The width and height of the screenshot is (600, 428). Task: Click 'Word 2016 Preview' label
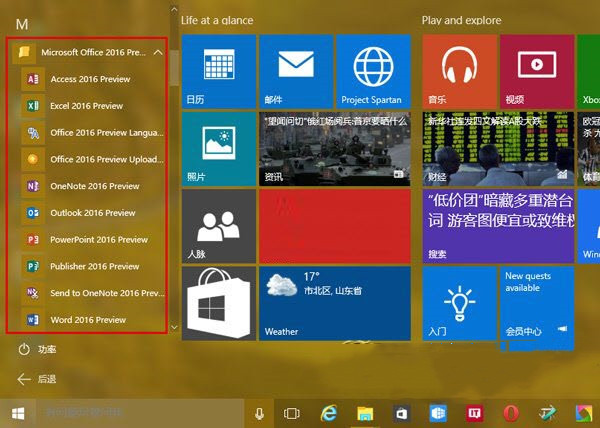[88, 320]
